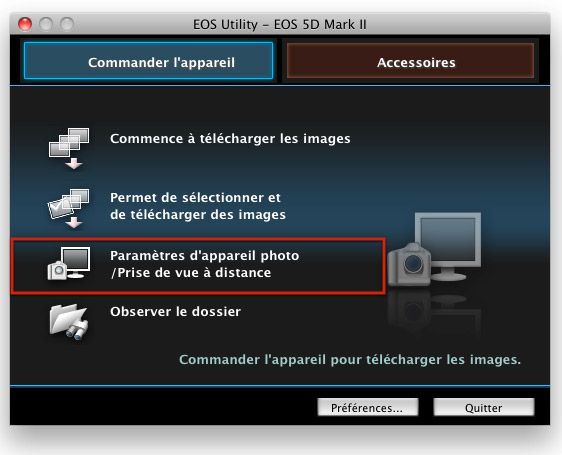Start "Commence à télécharger les images"
This screenshot has width=562, height=455.
[x=230, y=139]
